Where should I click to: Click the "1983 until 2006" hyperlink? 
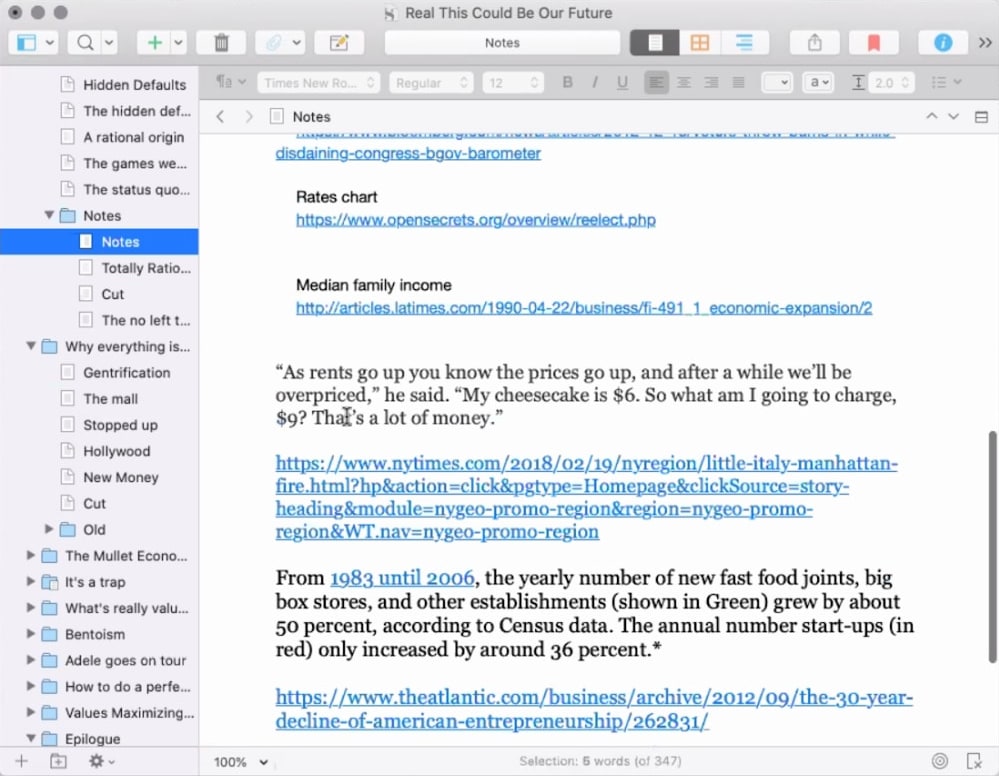pos(401,578)
